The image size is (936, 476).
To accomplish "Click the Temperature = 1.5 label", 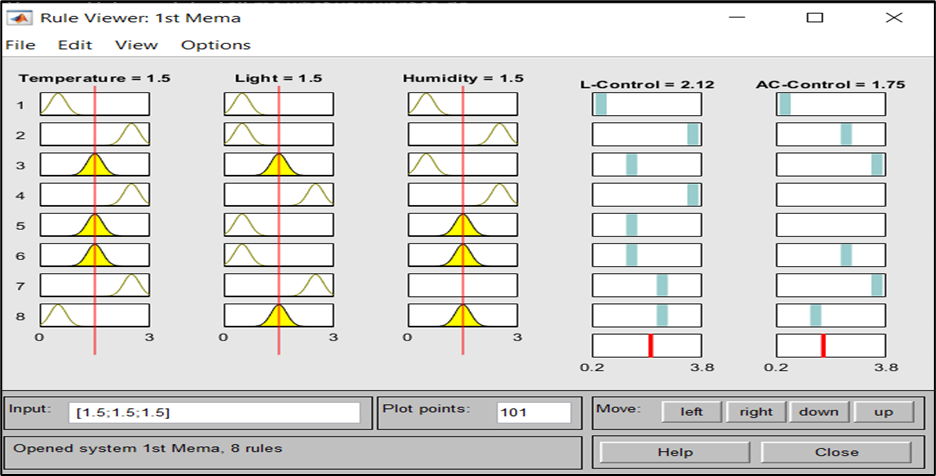I will click(94, 78).
